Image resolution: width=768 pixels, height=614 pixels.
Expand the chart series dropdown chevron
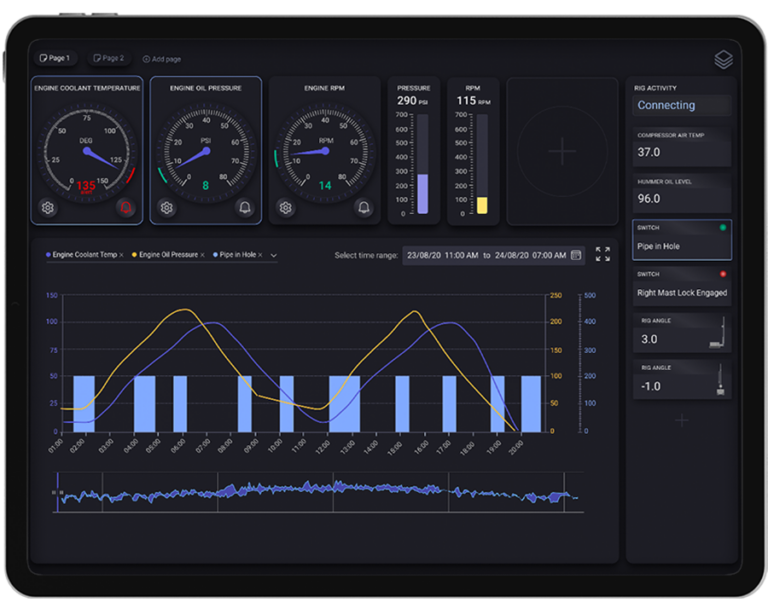(x=274, y=256)
